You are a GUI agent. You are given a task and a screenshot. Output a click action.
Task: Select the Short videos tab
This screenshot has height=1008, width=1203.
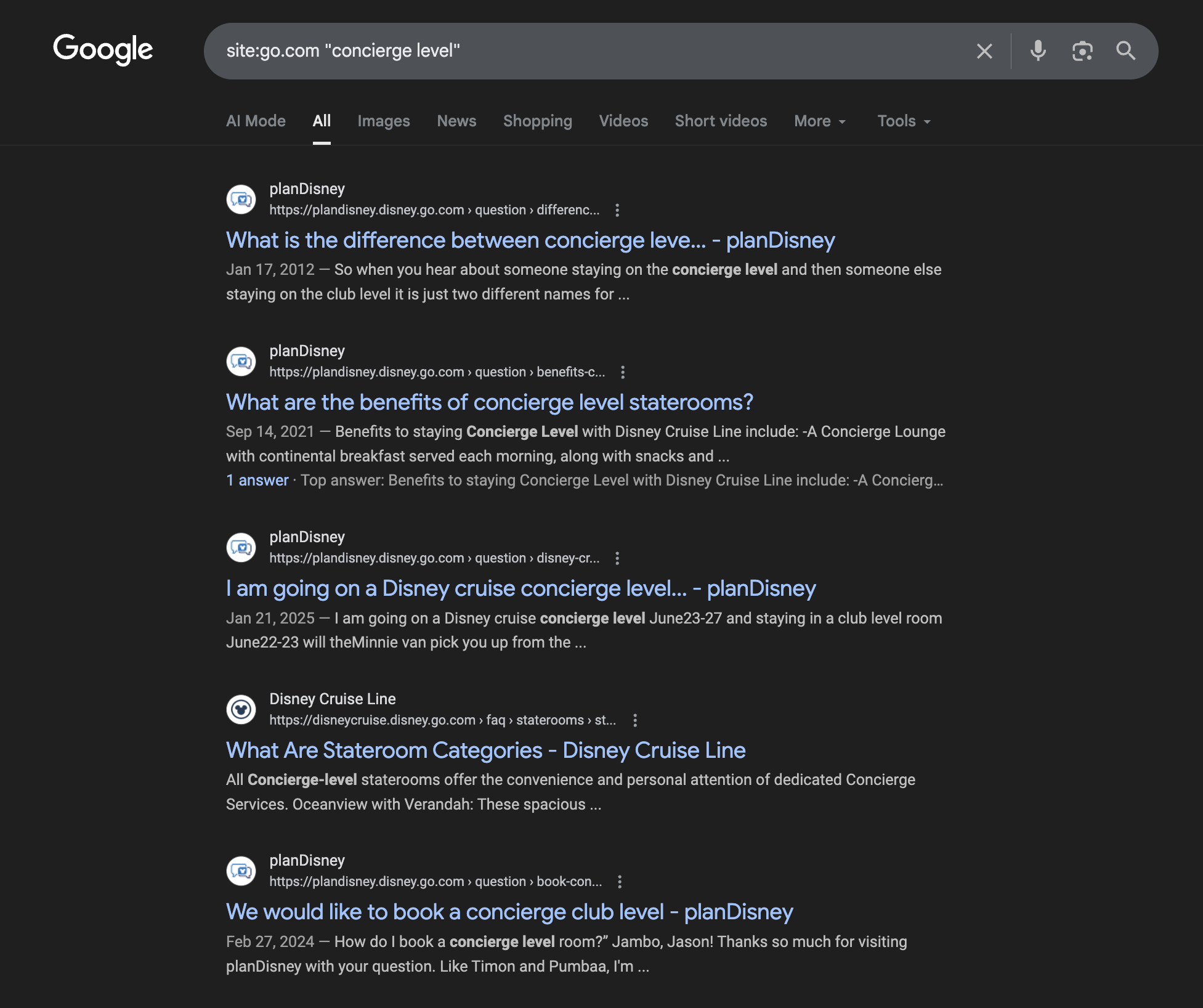[x=721, y=121]
